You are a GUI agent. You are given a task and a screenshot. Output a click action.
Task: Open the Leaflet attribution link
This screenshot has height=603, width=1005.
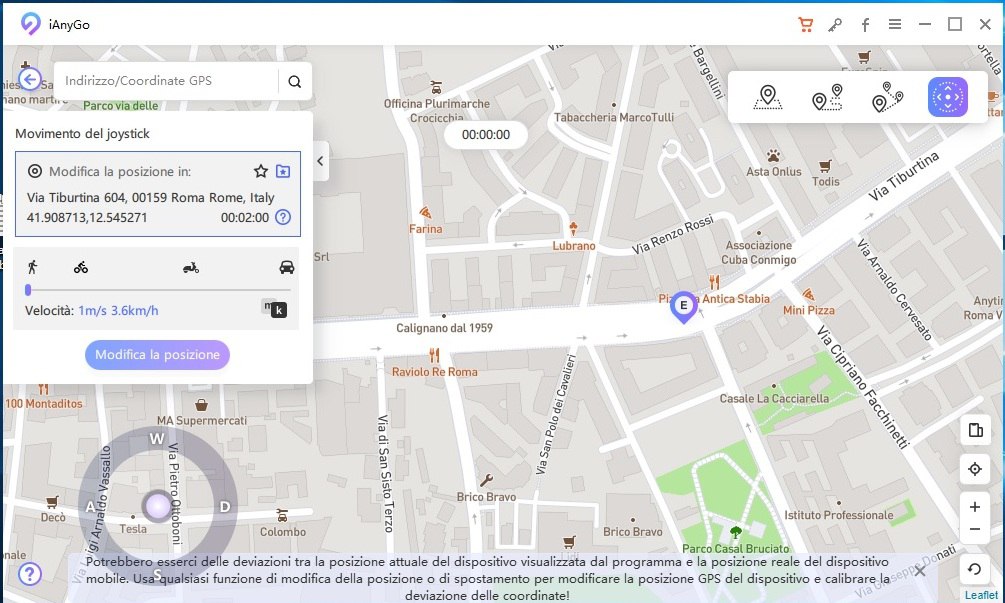[x=981, y=594]
